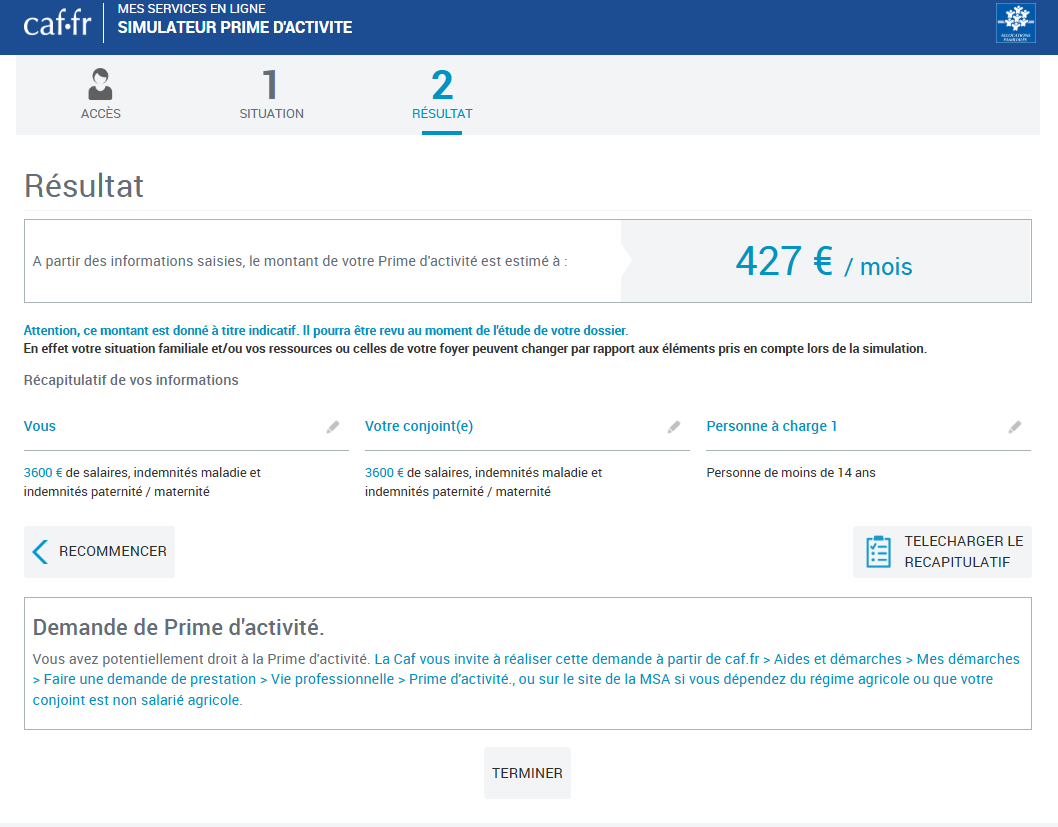Click Simulateur Prime d'Activite header title
Screen dimensions: 1058x827
235,28
